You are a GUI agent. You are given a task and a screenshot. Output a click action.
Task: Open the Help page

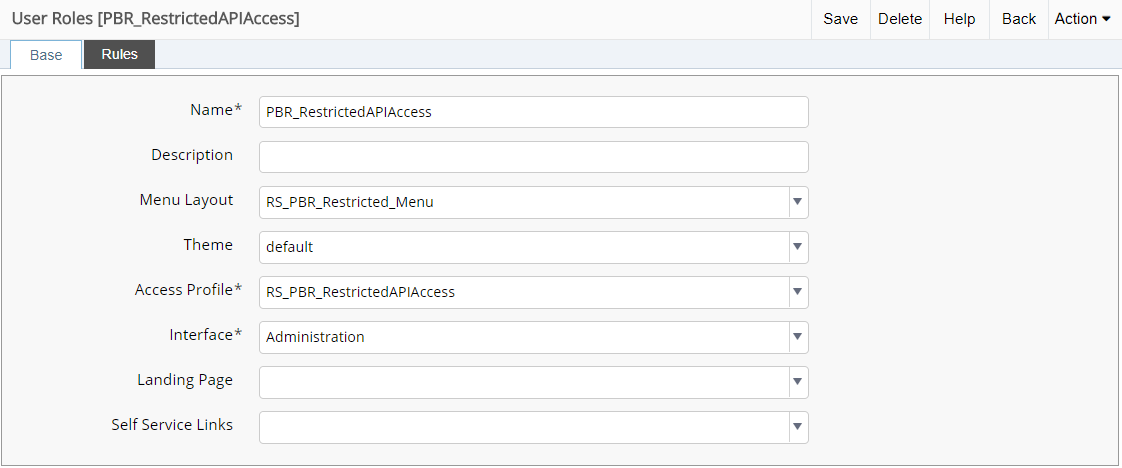[959, 19]
